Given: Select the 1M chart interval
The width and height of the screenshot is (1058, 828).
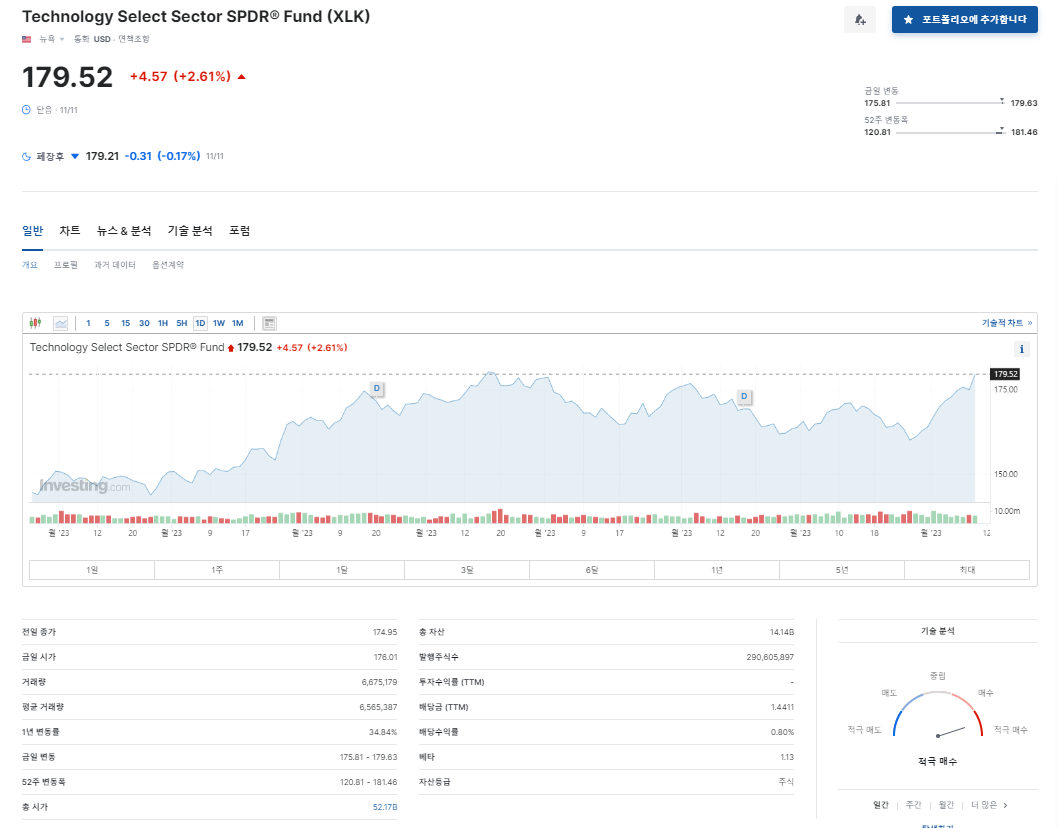Looking at the screenshot, I should click(x=238, y=323).
